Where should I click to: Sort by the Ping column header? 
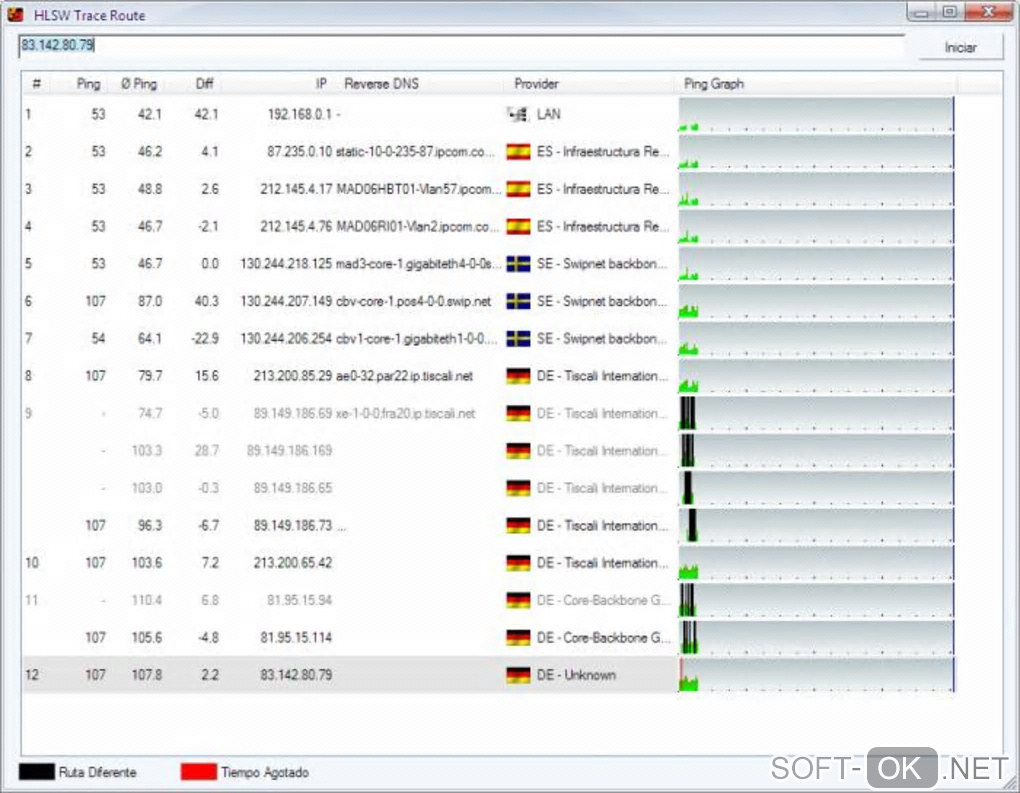[88, 84]
